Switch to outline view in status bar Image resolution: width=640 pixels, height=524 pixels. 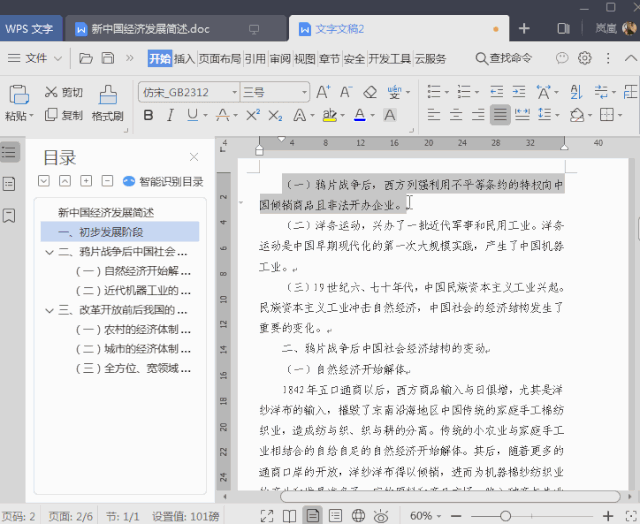click(x=336, y=516)
